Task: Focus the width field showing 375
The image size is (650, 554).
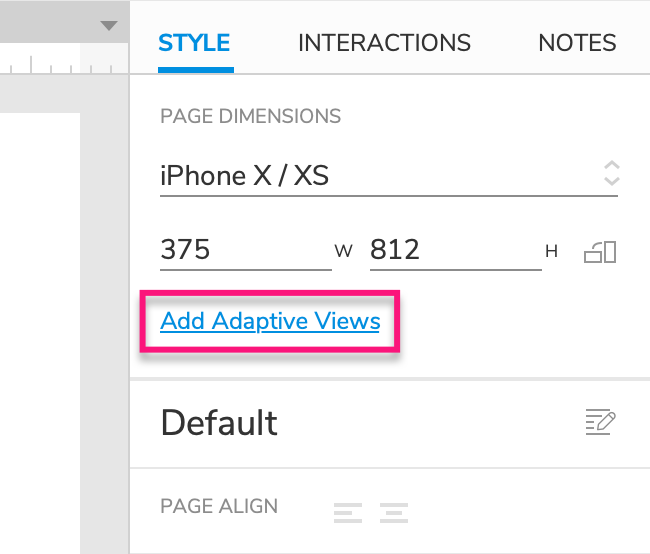Action: click(246, 250)
